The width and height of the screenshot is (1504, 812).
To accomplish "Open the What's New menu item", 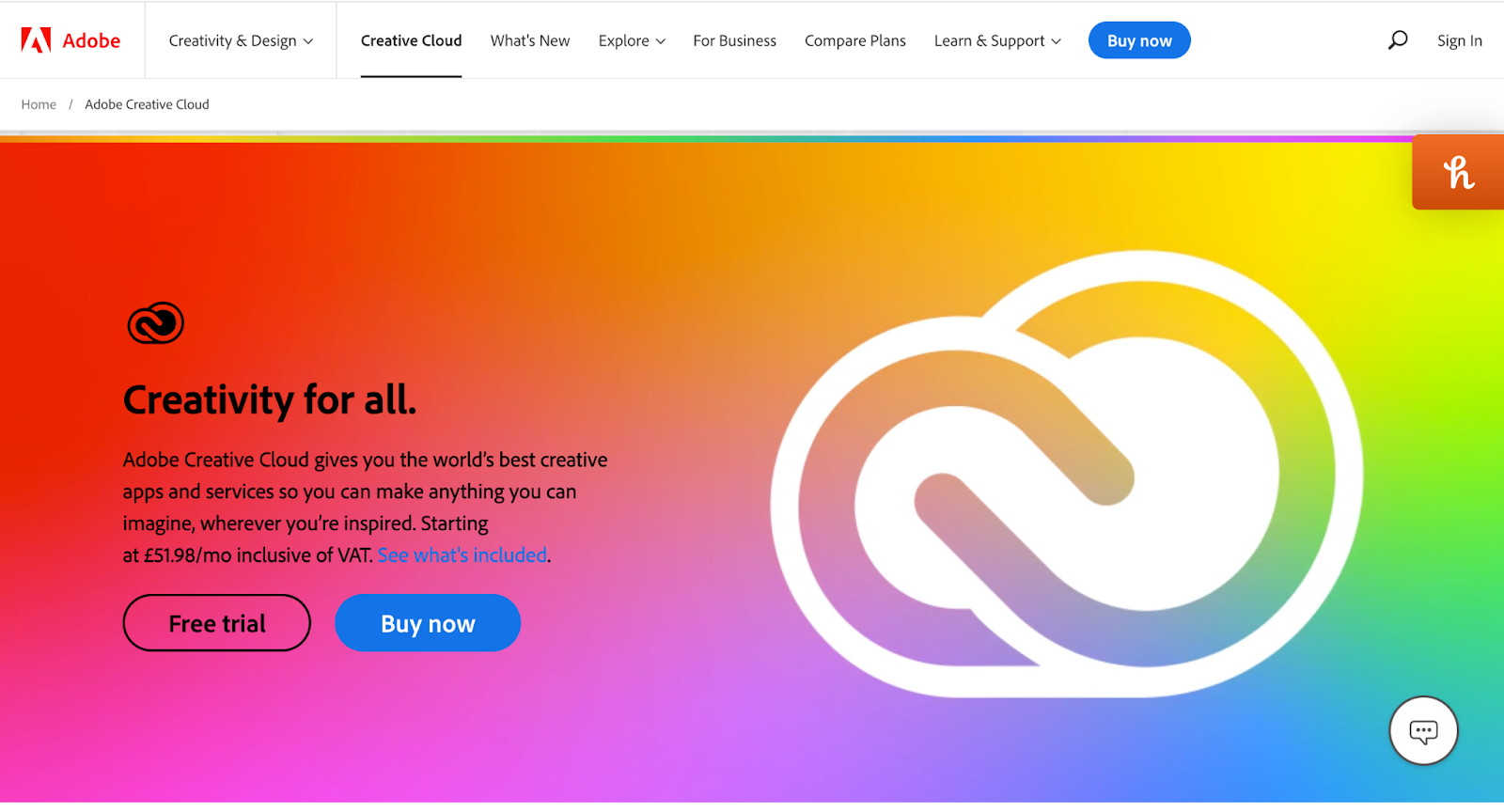I will coord(530,40).
